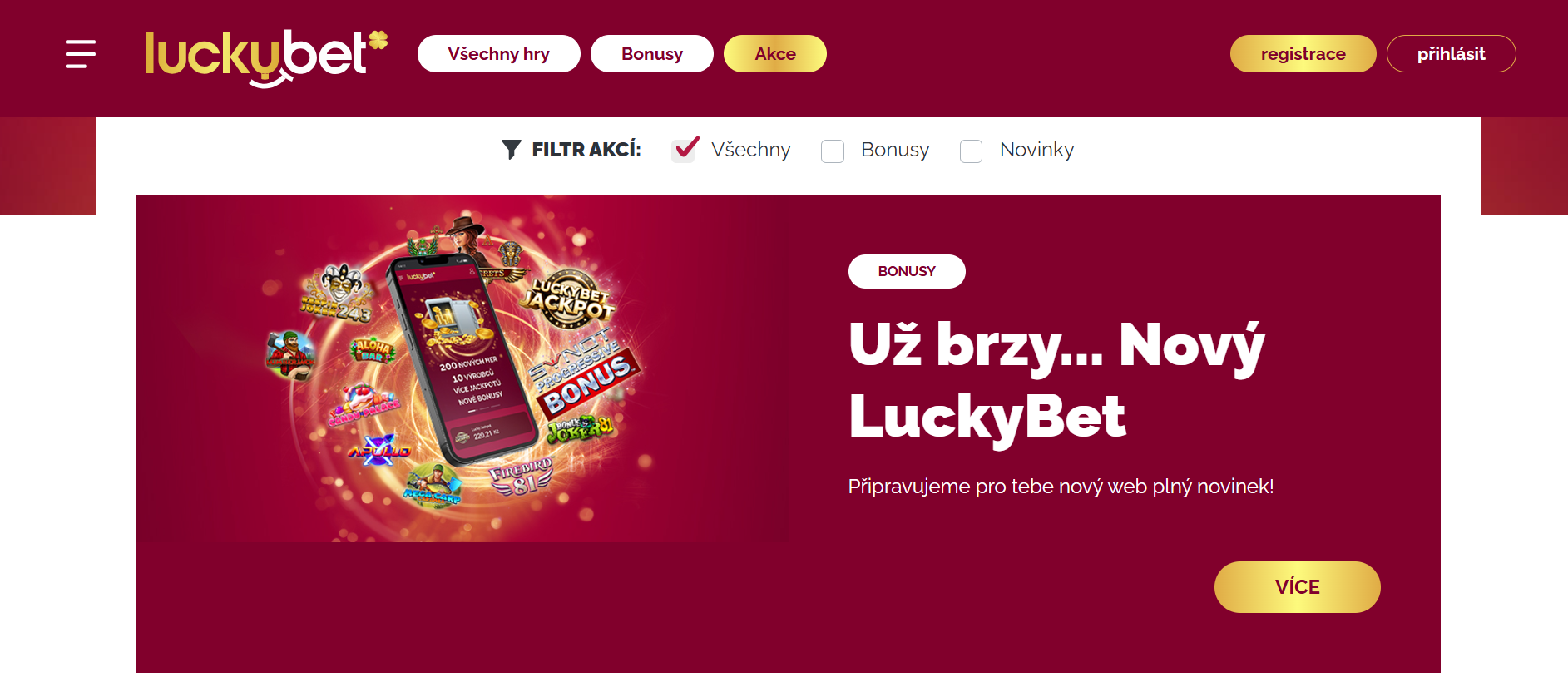Go to the Bonusy navigation tab
The width and height of the screenshot is (1568, 677).
pyautogui.click(x=652, y=54)
